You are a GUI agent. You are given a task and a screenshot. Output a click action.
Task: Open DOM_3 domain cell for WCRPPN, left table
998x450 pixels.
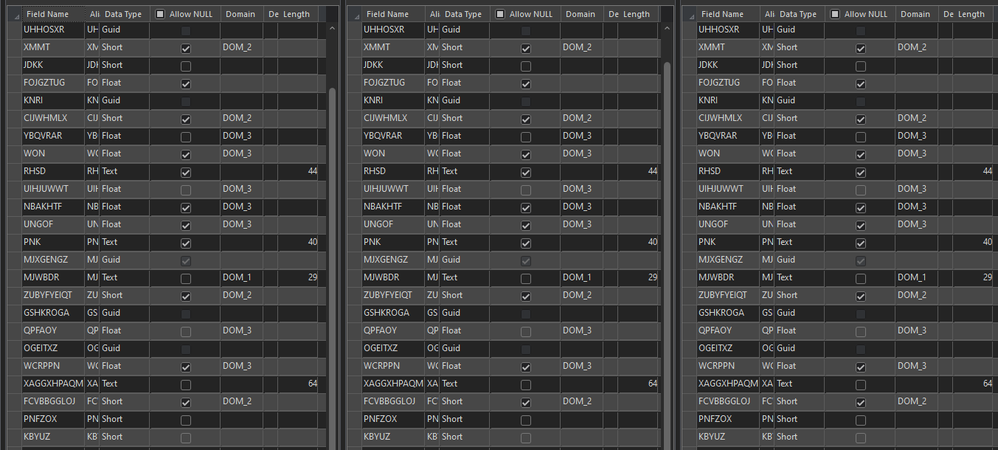[x=242, y=366]
